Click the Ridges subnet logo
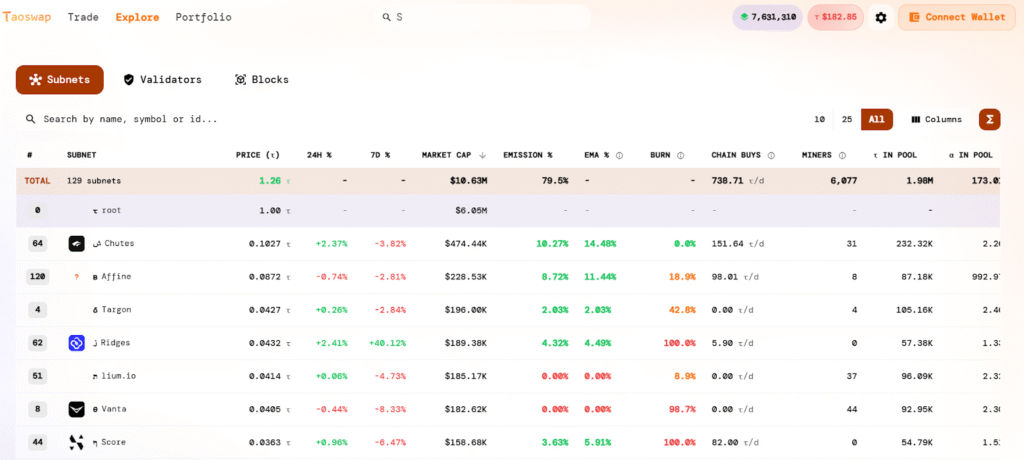The height and width of the screenshot is (460, 1024). click(x=77, y=343)
